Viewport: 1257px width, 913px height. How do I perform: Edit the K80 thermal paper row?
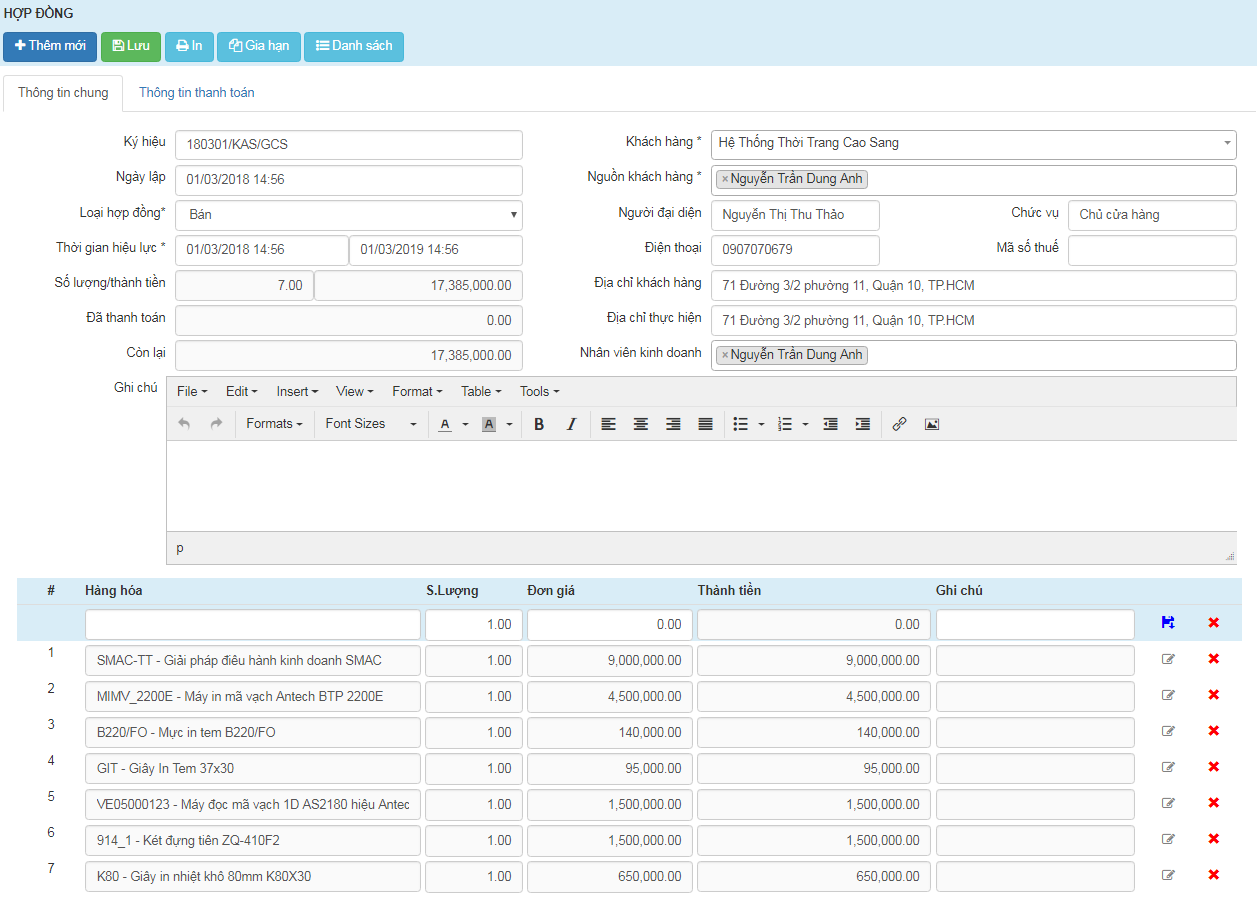click(1168, 875)
